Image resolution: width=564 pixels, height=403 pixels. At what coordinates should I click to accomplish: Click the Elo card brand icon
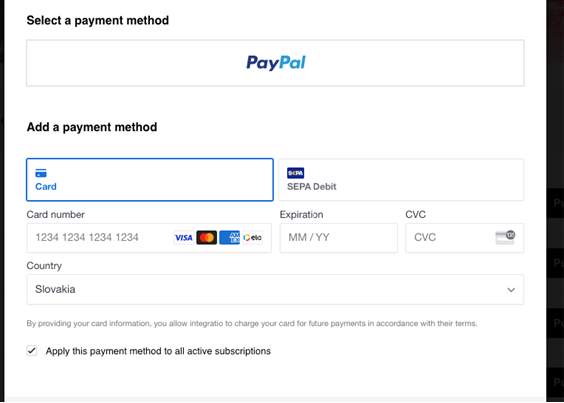(x=253, y=237)
